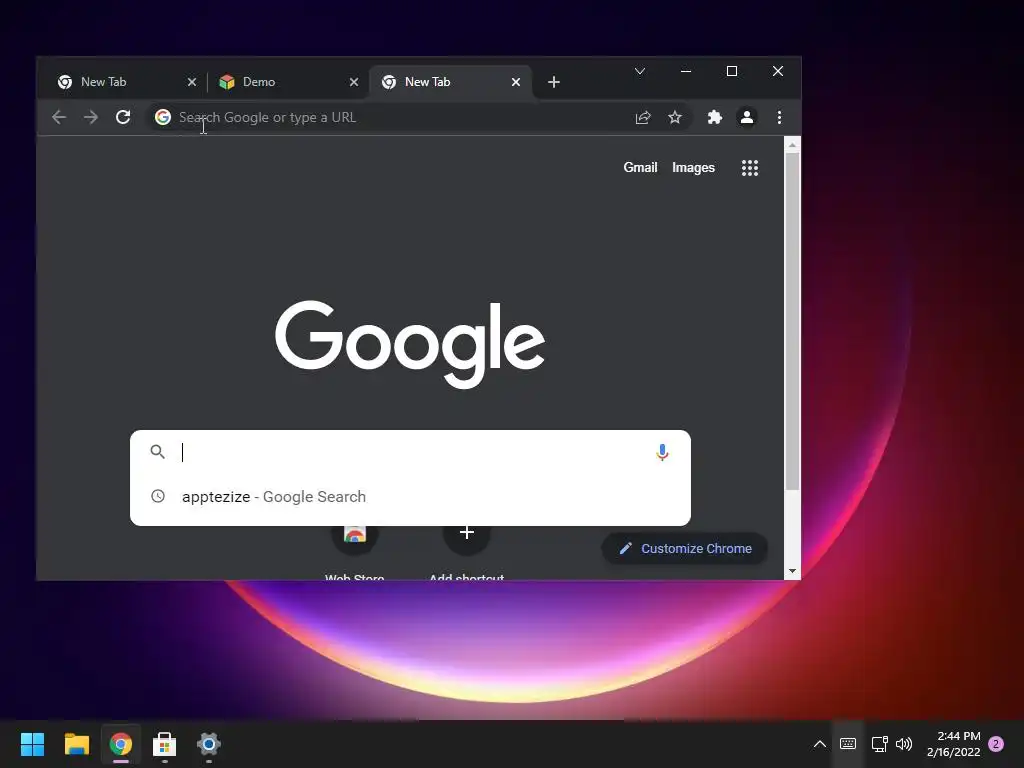The height and width of the screenshot is (768, 1024).
Task: Open the volume speaker tray icon
Action: pos(904,744)
